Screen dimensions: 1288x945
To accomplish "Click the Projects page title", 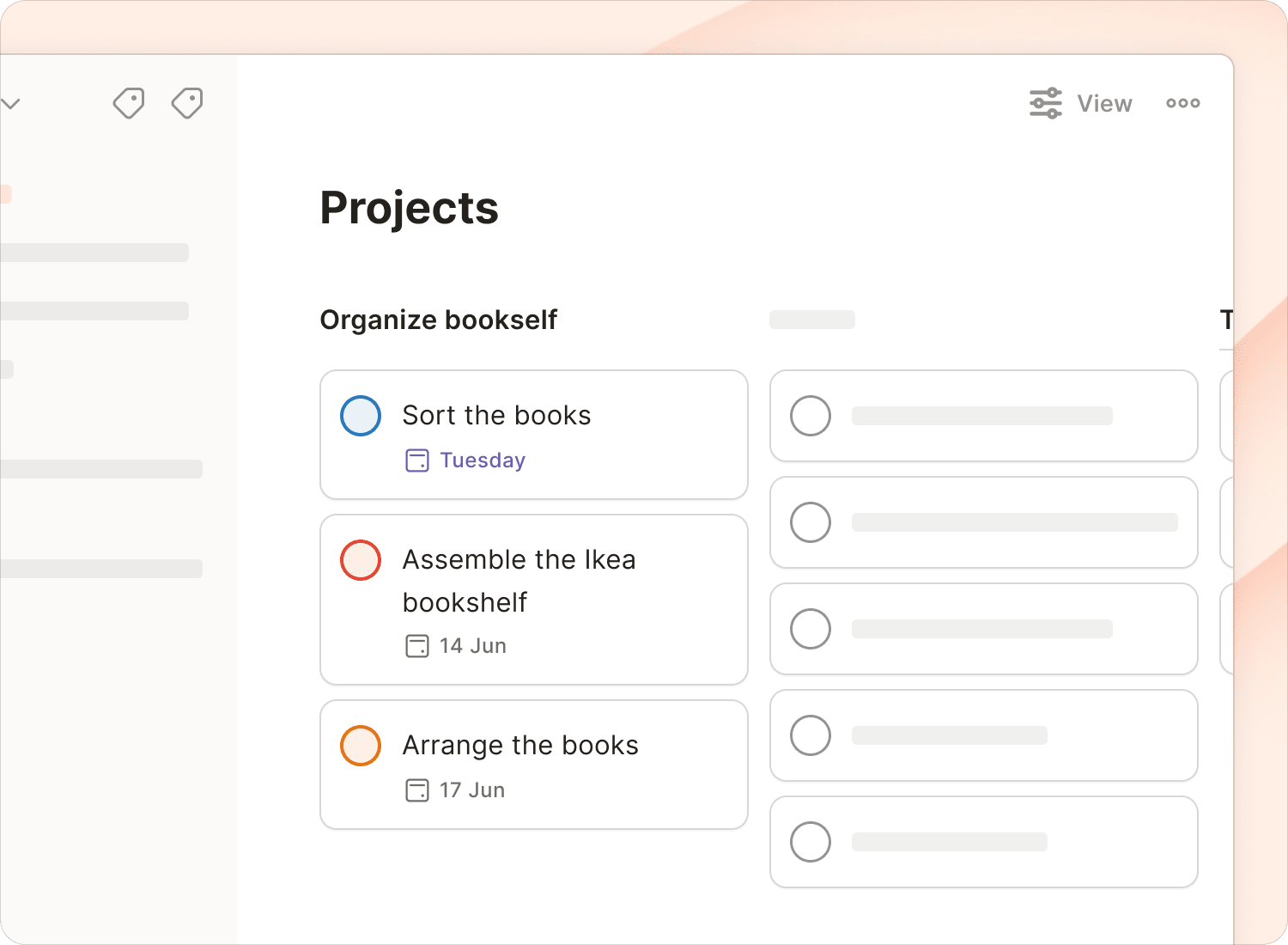I will (409, 208).
